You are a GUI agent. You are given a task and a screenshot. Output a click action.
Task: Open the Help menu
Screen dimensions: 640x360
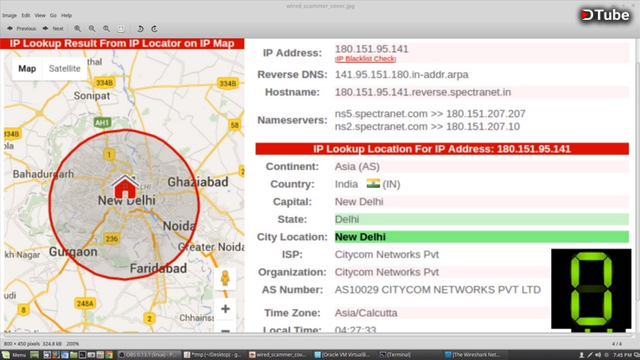click(x=67, y=16)
